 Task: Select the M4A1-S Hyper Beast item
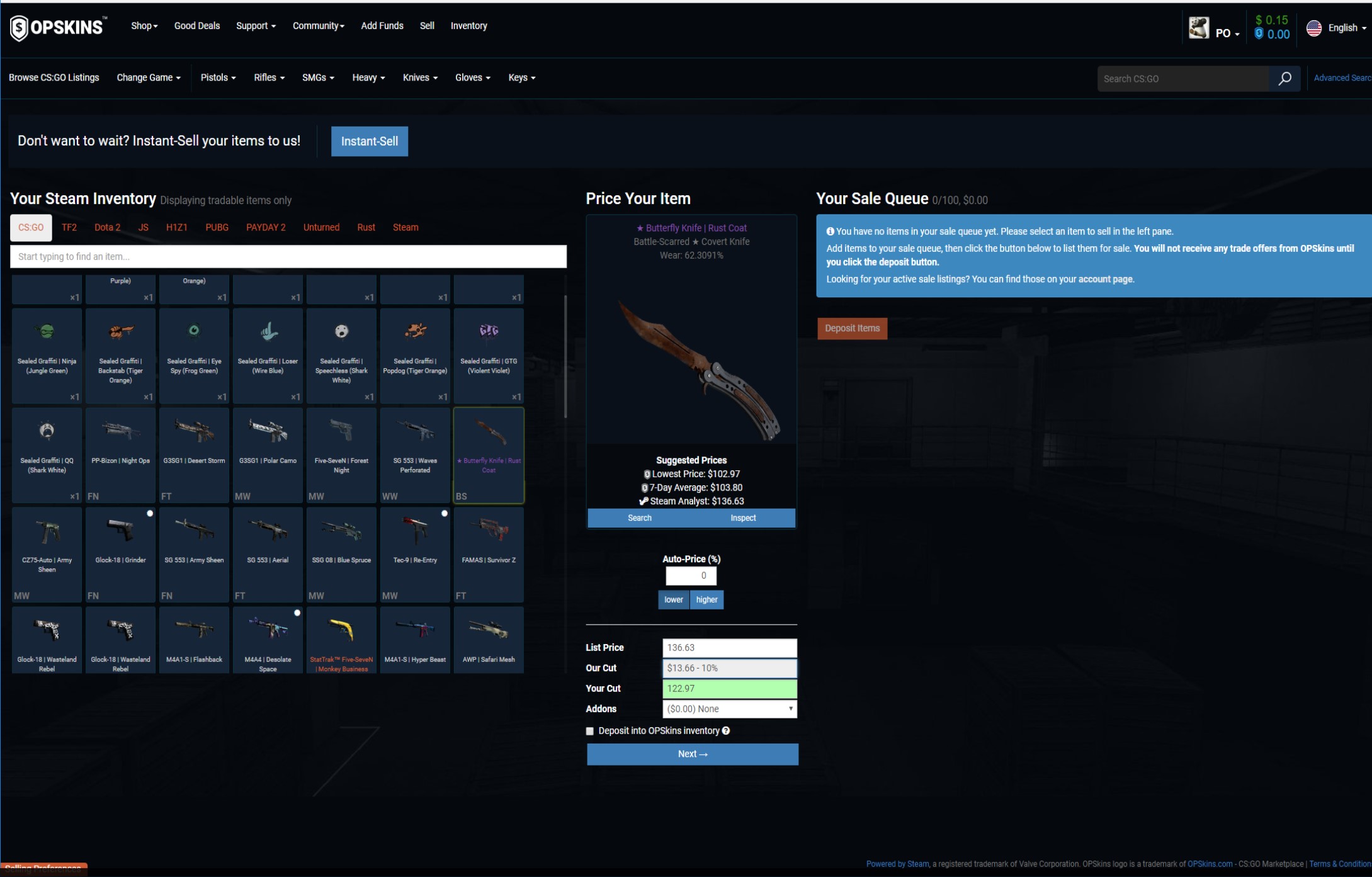coord(415,640)
